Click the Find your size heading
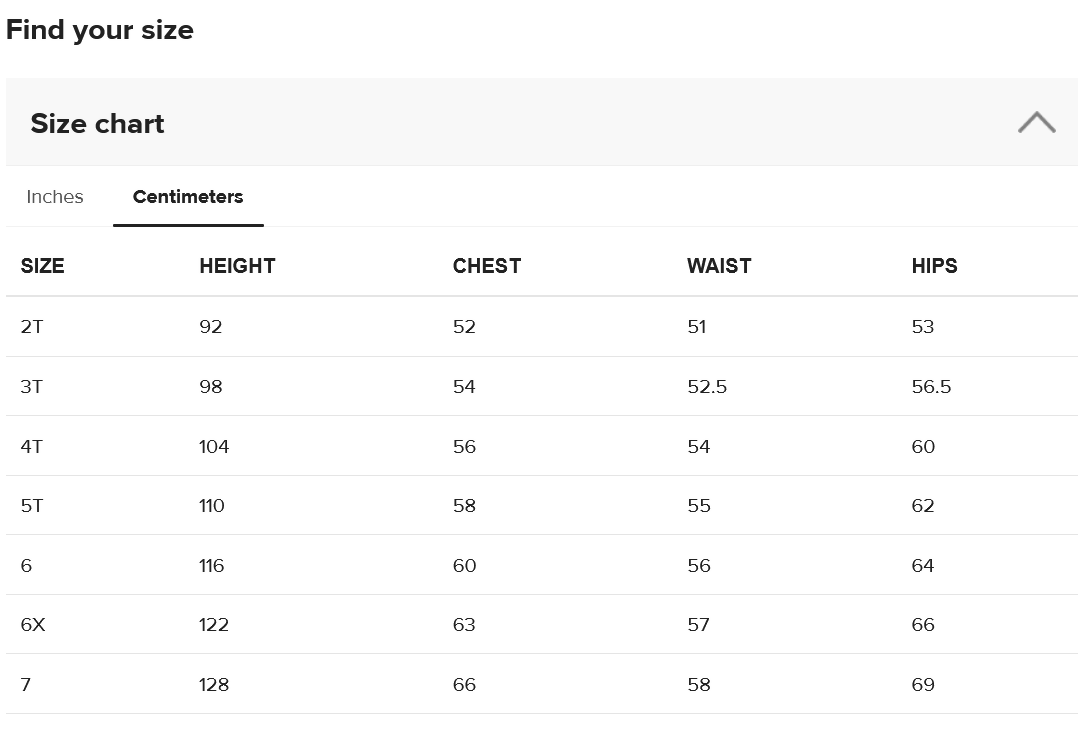1078x740 pixels. 100,30
